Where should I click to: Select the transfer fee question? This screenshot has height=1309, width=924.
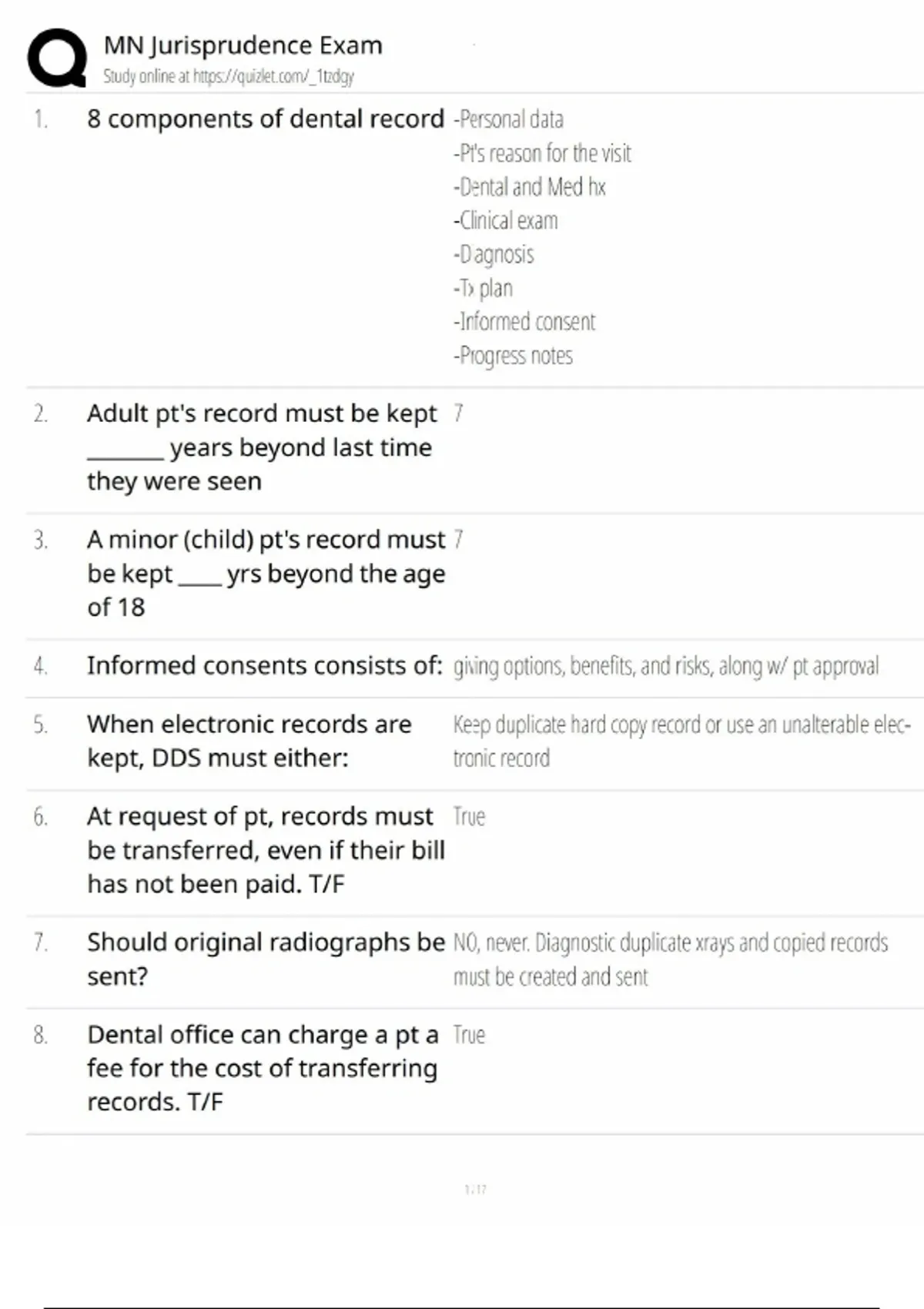(x=262, y=1068)
